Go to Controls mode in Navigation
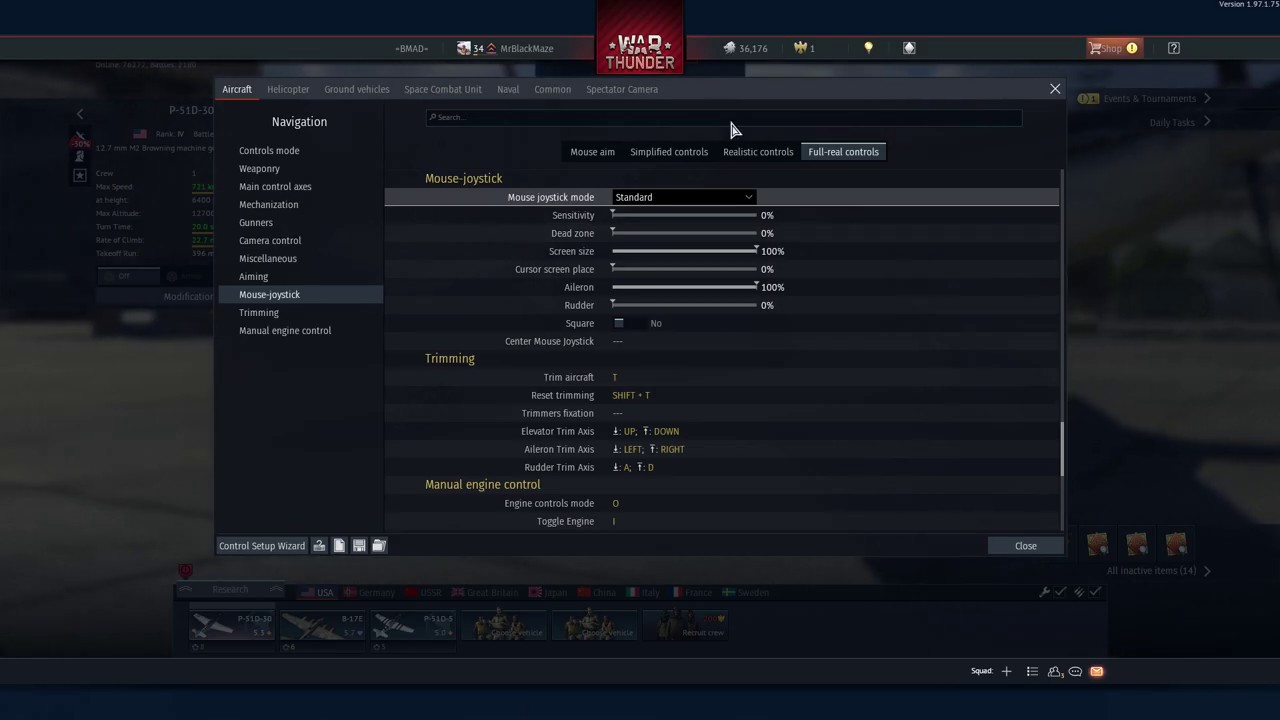 [269, 151]
